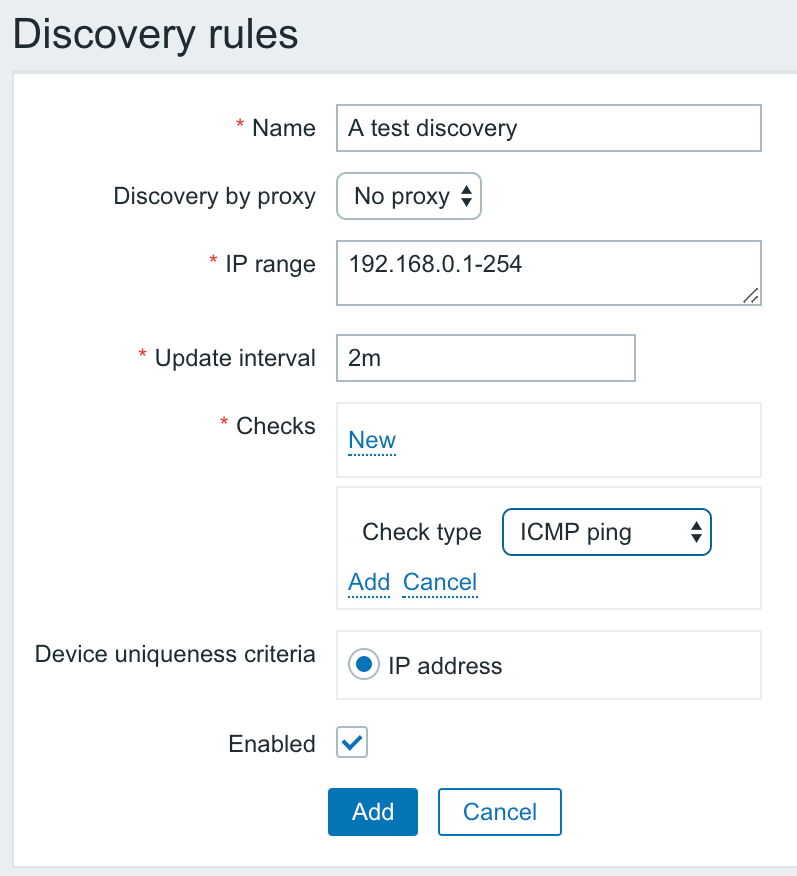Open the Discovery by proxy dropdown

click(409, 196)
